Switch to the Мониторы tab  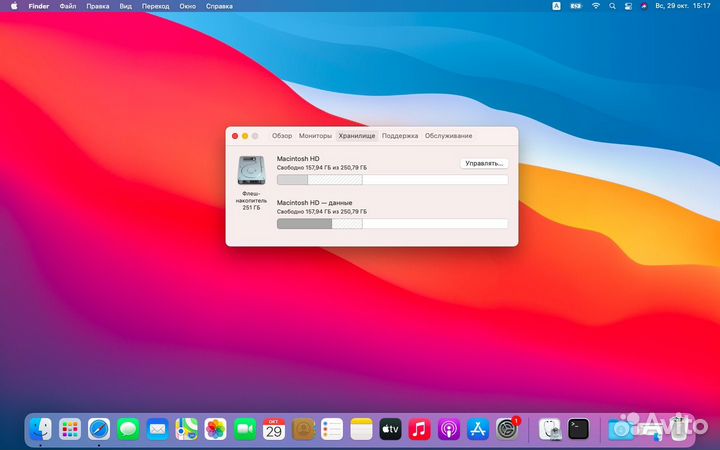click(x=315, y=136)
